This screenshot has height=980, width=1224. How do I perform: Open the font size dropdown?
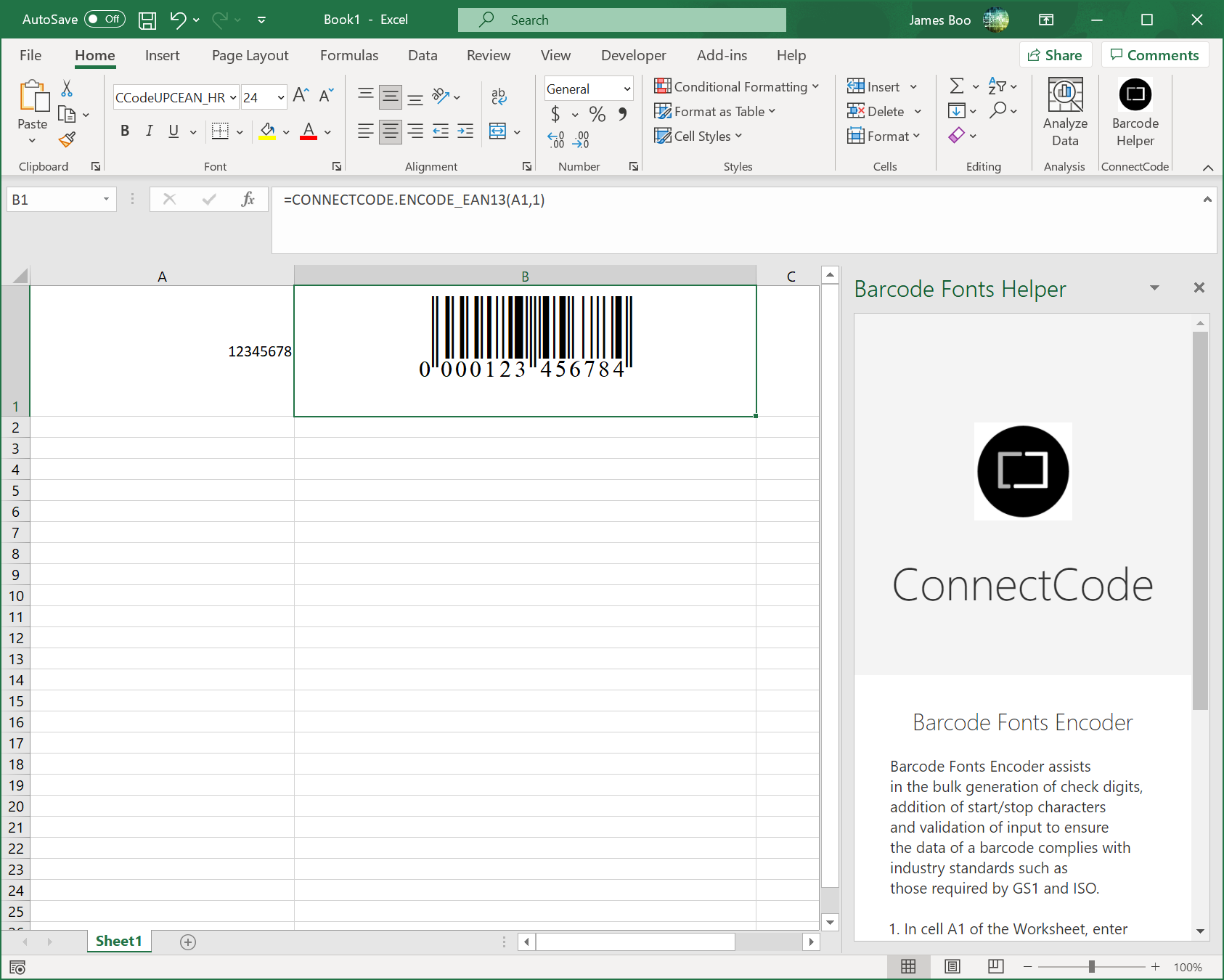coord(281,97)
